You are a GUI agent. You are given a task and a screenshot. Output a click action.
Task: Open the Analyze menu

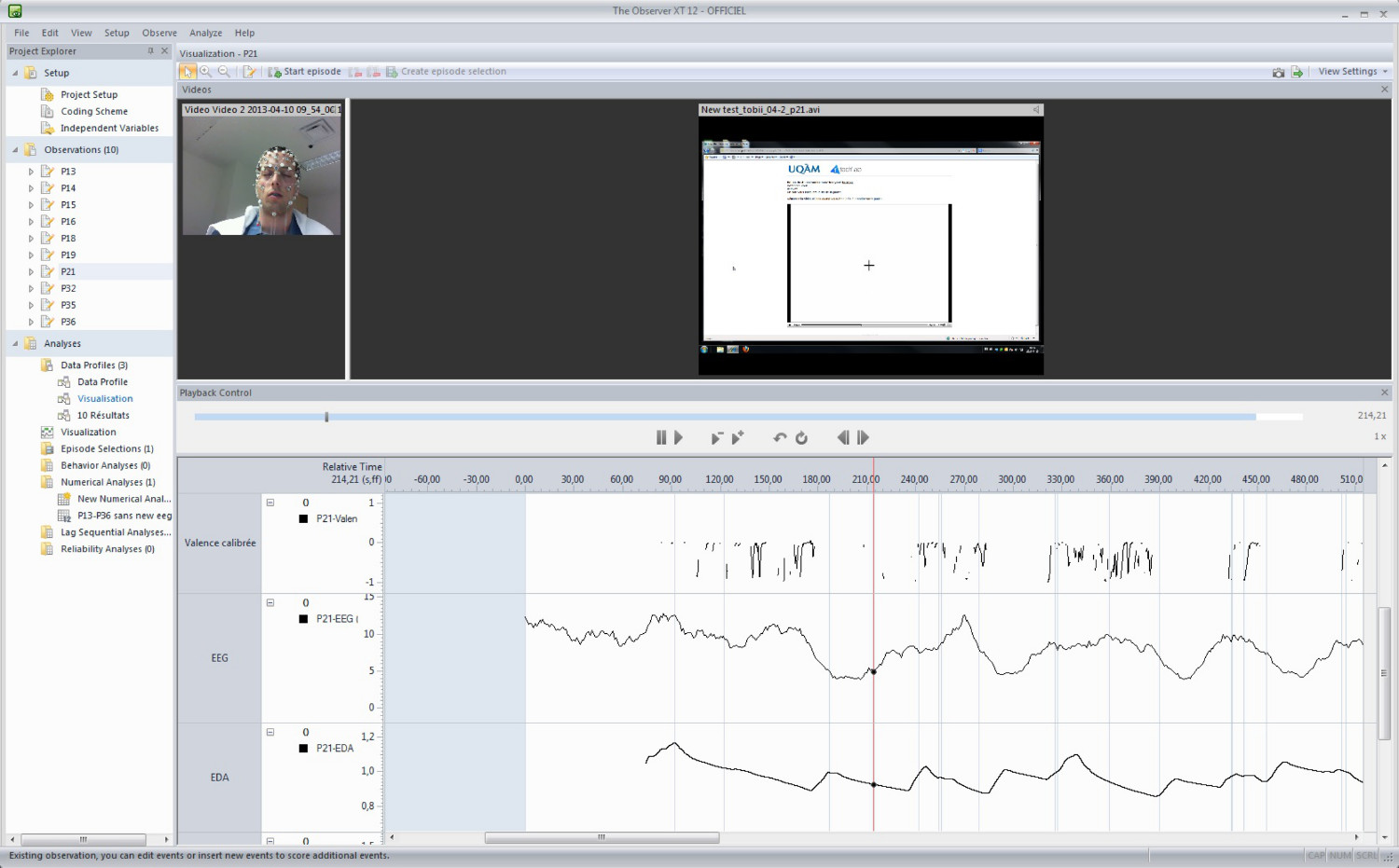(x=205, y=33)
